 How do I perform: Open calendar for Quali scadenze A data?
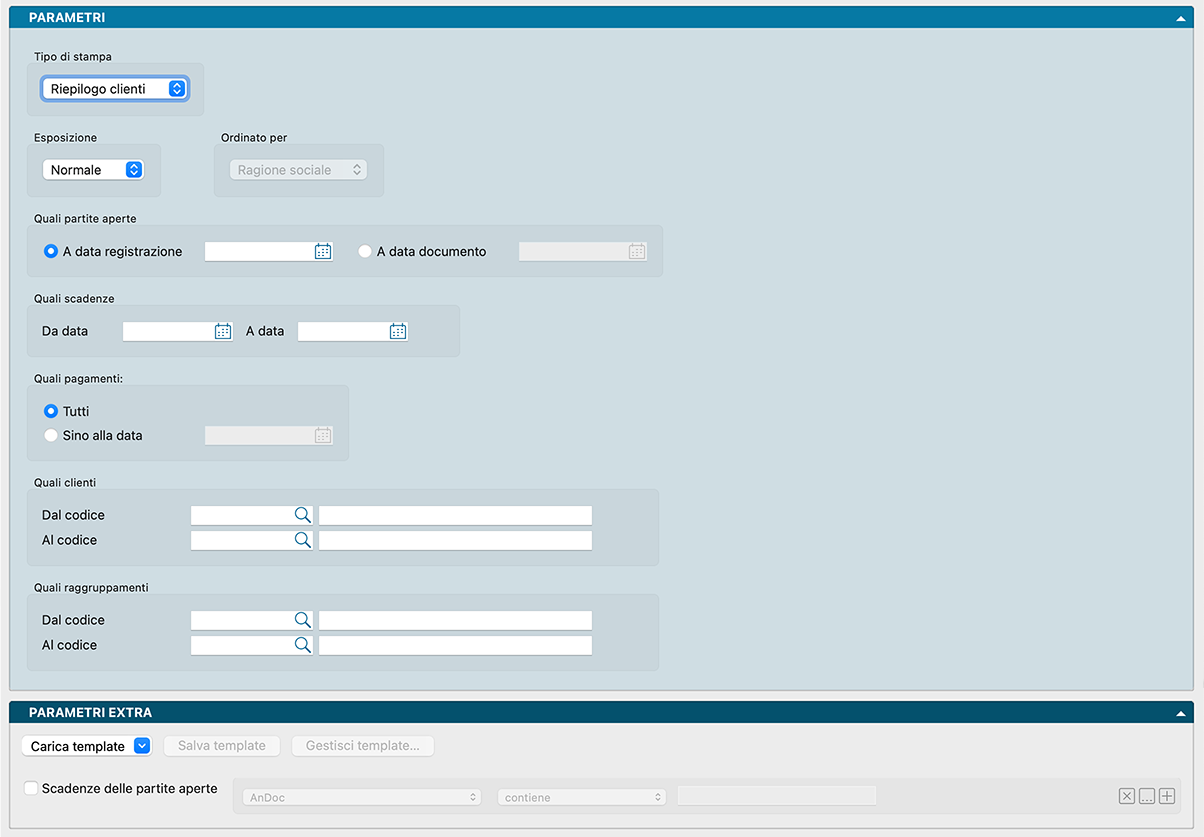click(398, 331)
